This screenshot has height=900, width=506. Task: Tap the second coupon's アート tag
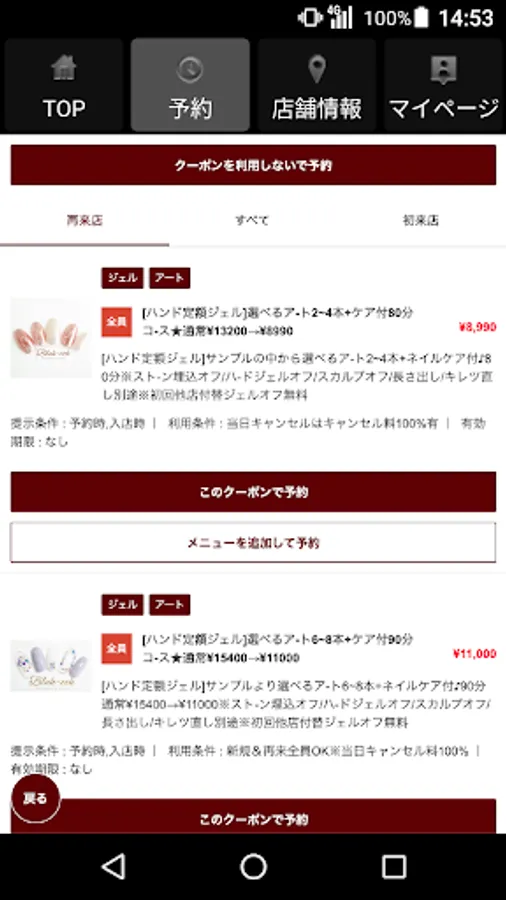pyautogui.click(x=170, y=604)
